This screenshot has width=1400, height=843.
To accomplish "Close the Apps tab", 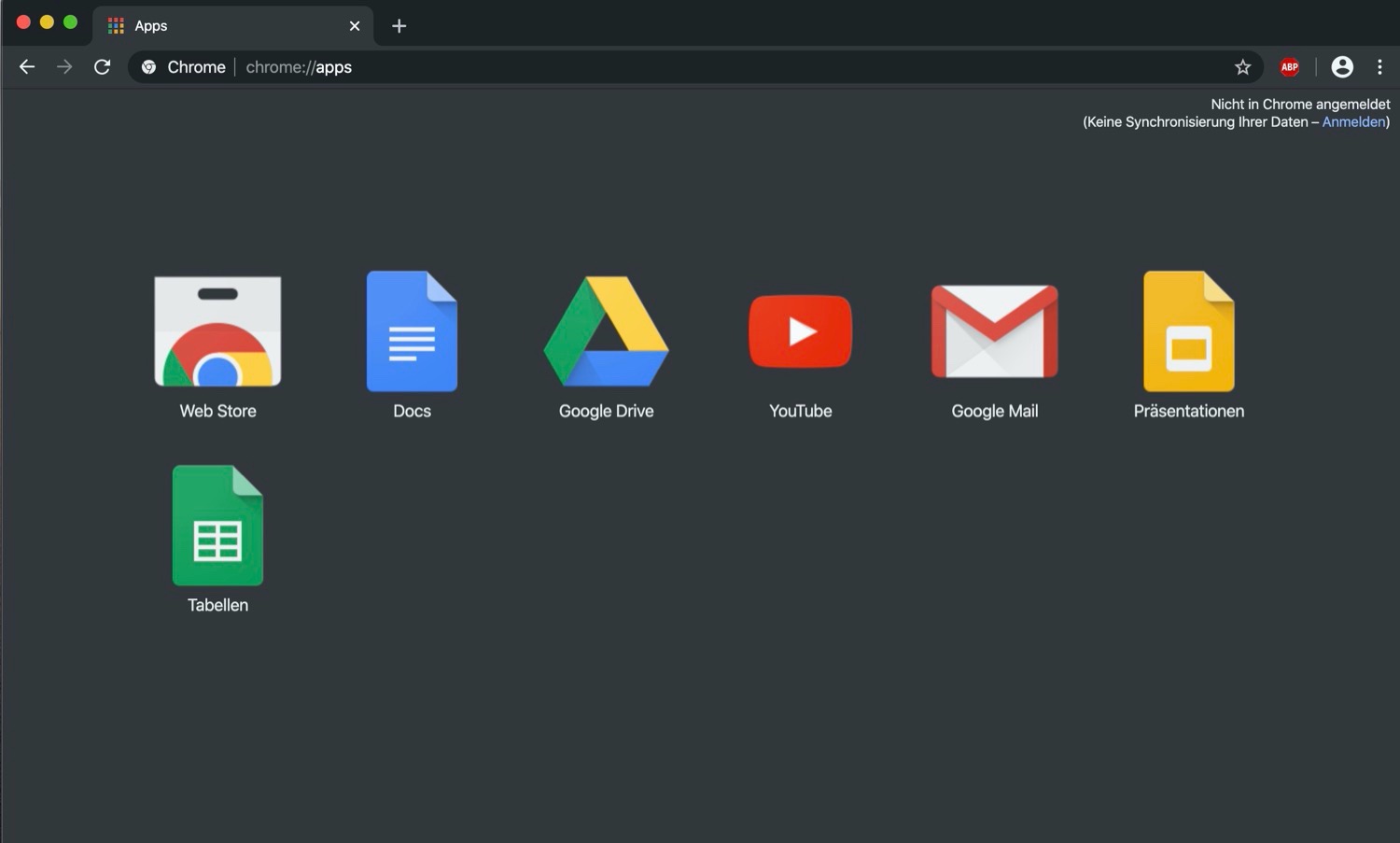I will [x=355, y=26].
